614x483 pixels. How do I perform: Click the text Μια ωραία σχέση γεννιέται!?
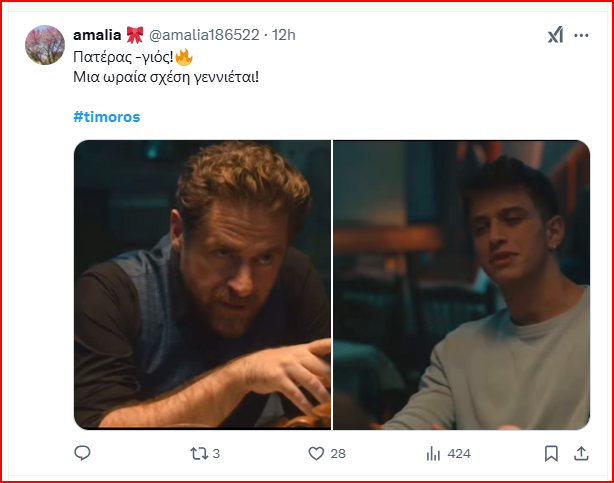point(166,76)
